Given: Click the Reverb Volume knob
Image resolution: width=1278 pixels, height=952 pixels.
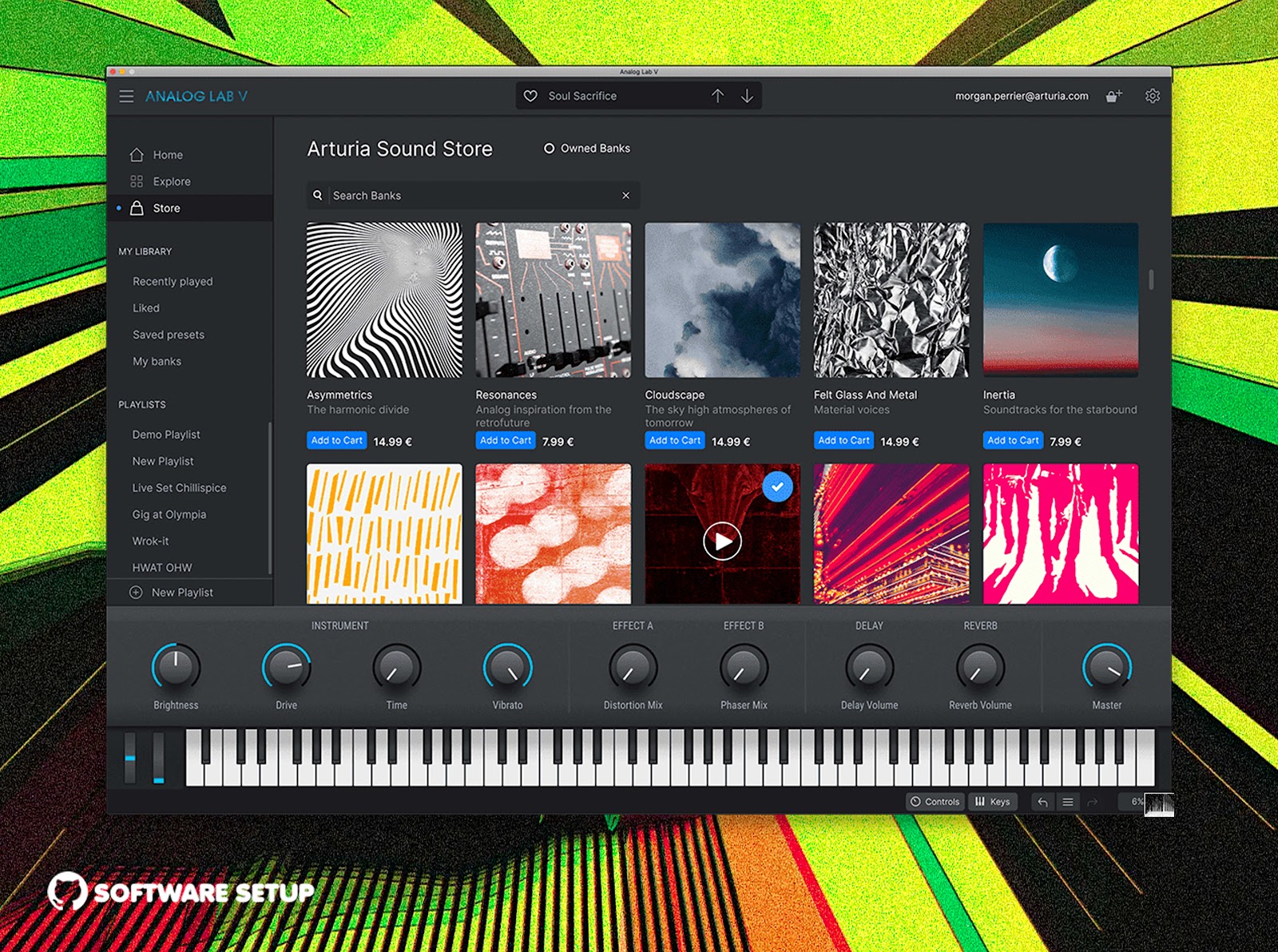Looking at the screenshot, I should [x=980, y=667].
